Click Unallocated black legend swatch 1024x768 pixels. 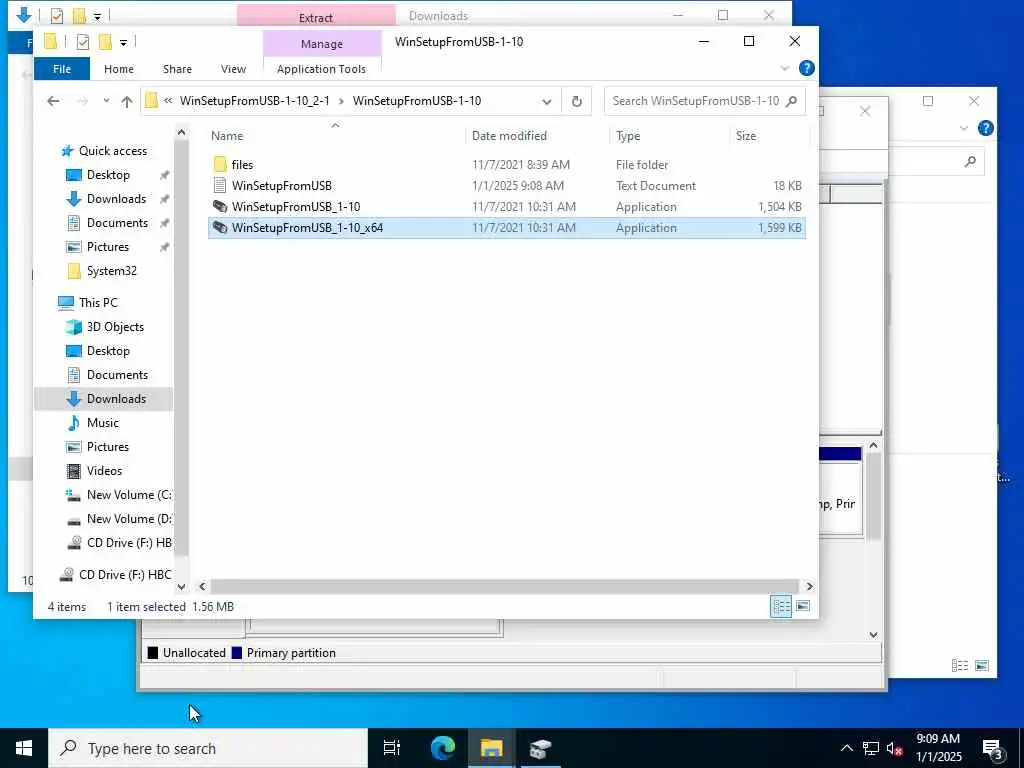153,653
